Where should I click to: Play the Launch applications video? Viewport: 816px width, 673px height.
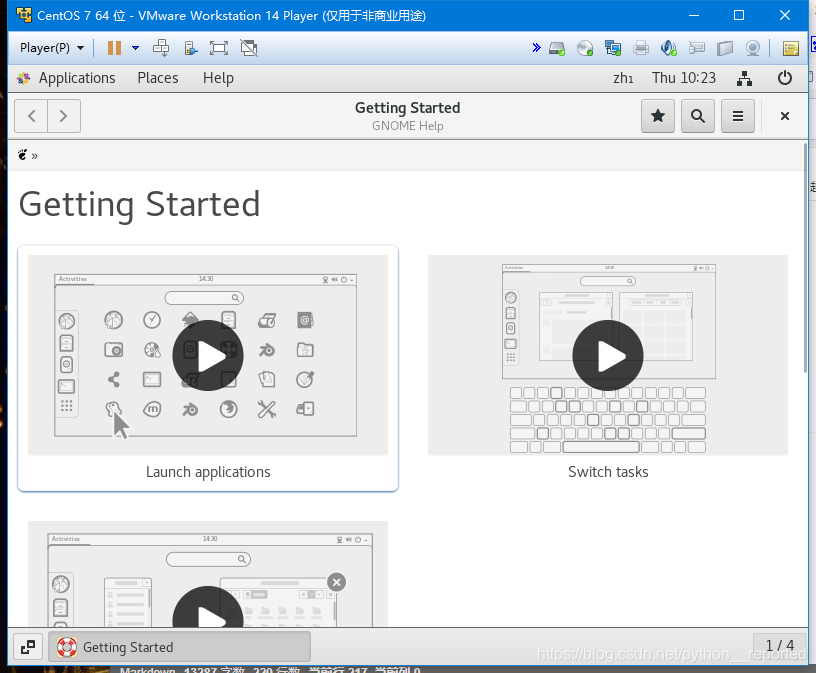click(208, 355)
